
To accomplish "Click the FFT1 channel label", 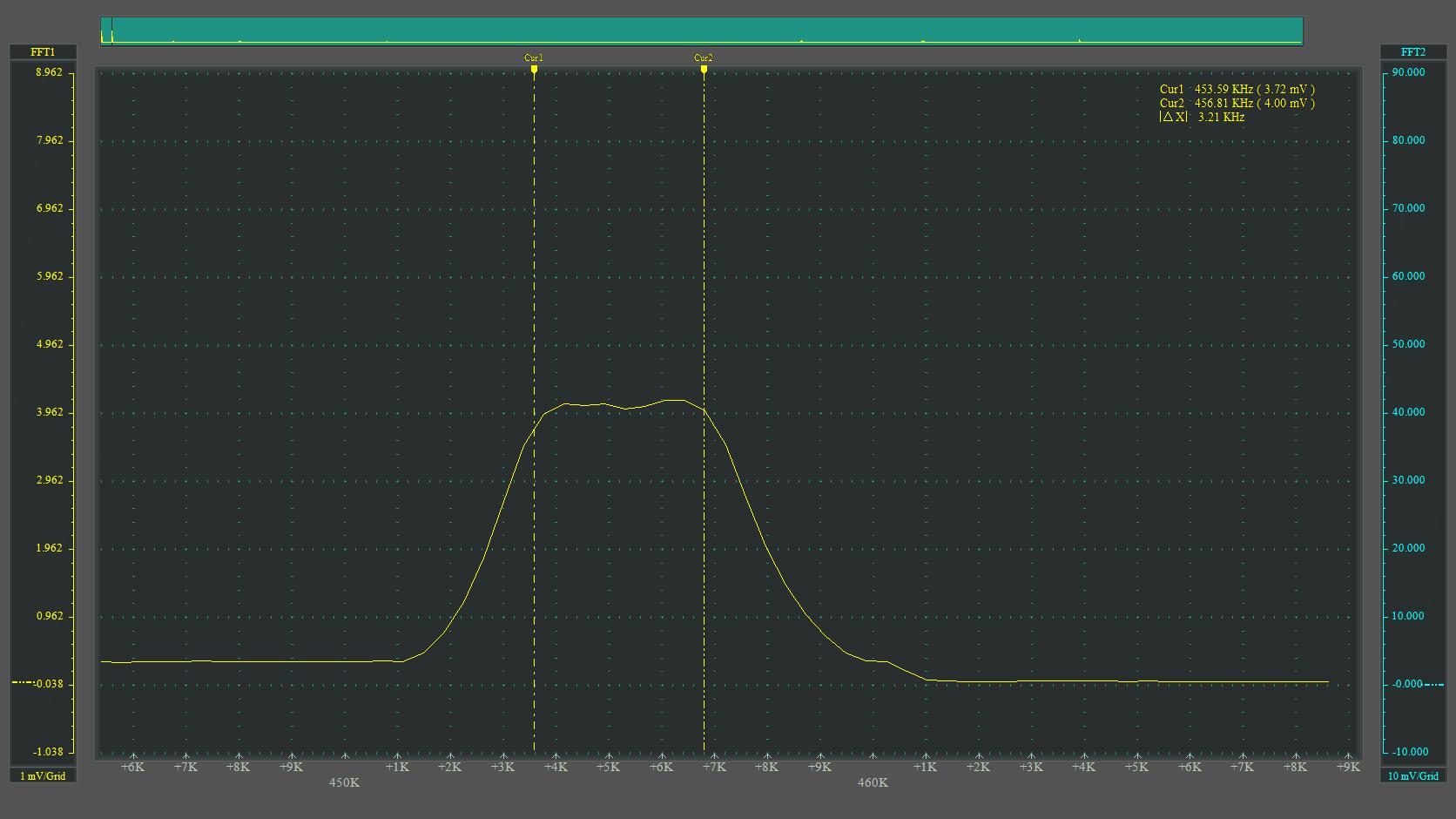I will tap(43, 52).
